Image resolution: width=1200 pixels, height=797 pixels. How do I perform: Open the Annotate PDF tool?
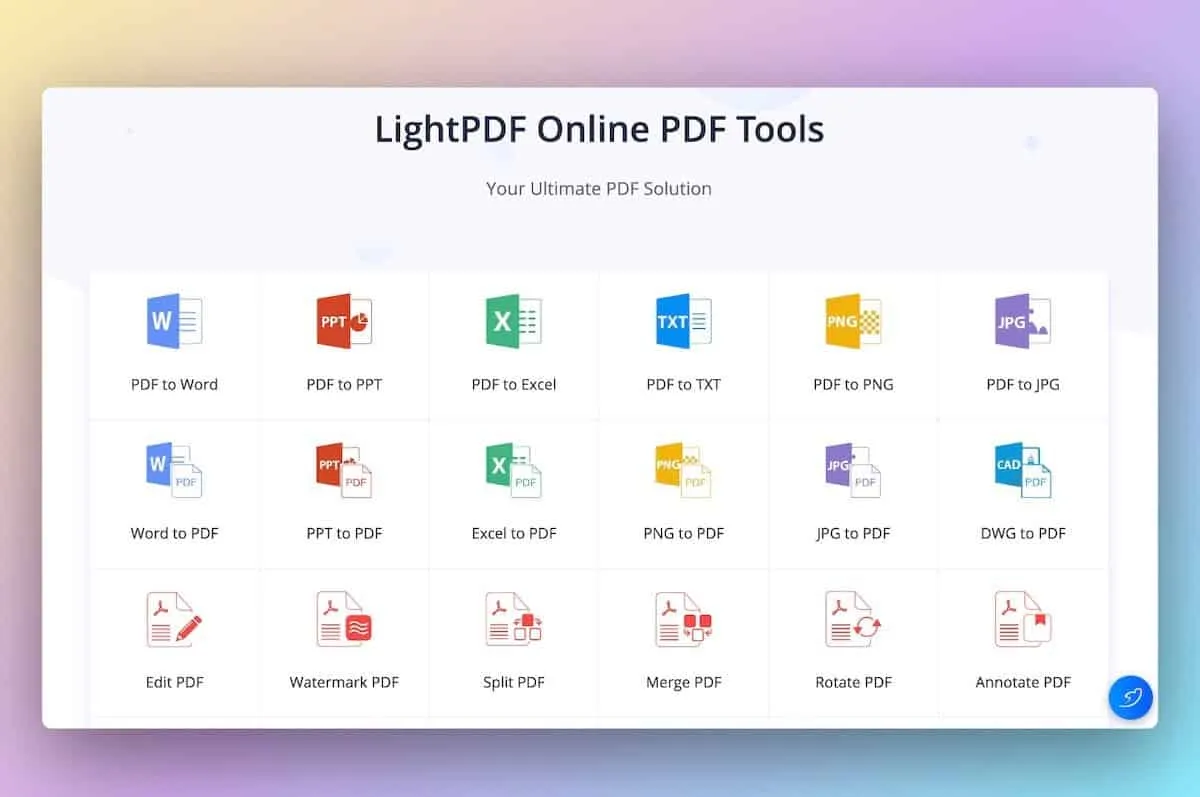click(x=1023, y=619)
